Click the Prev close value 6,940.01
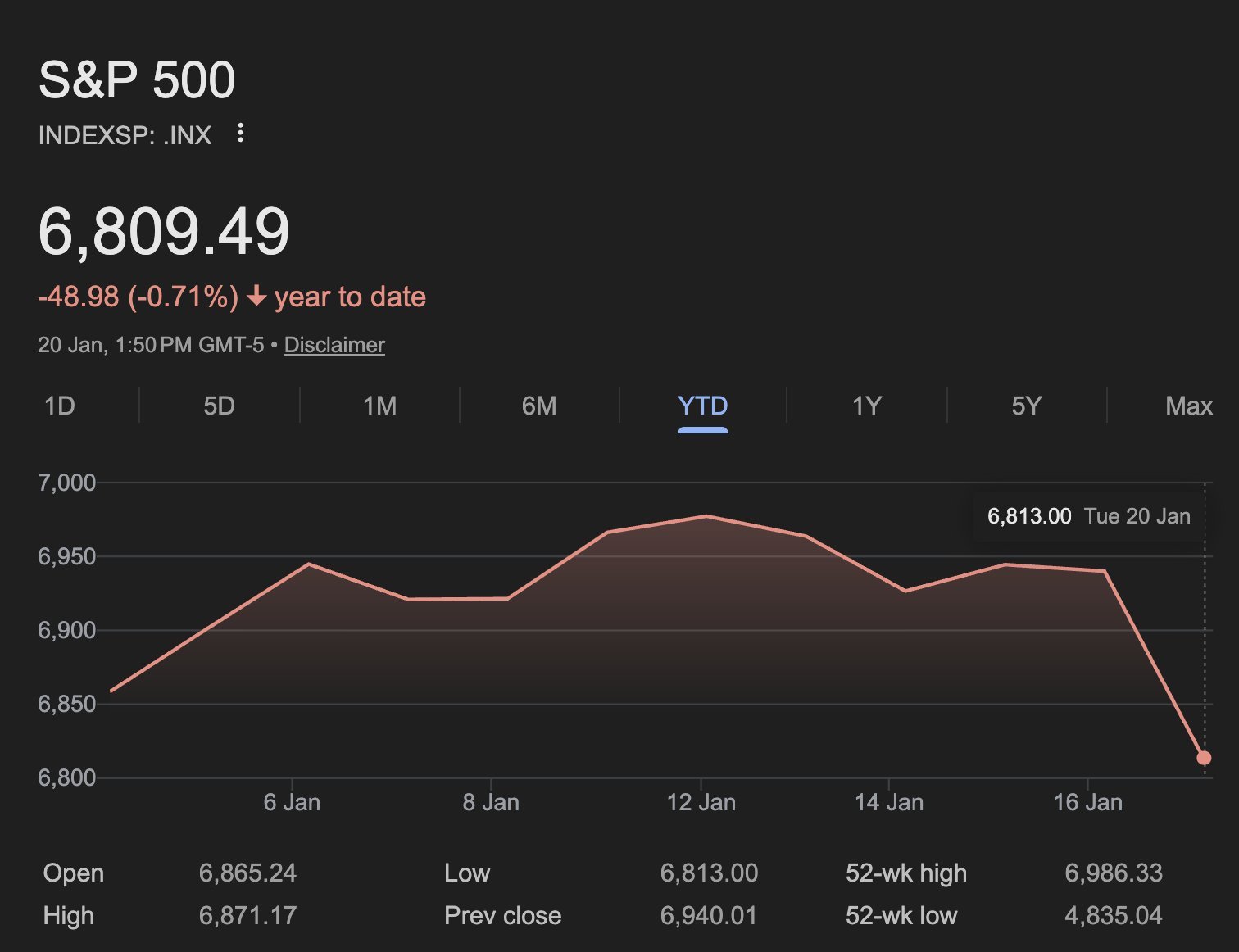Screen dimensions: 1239x952 point(708,915)
